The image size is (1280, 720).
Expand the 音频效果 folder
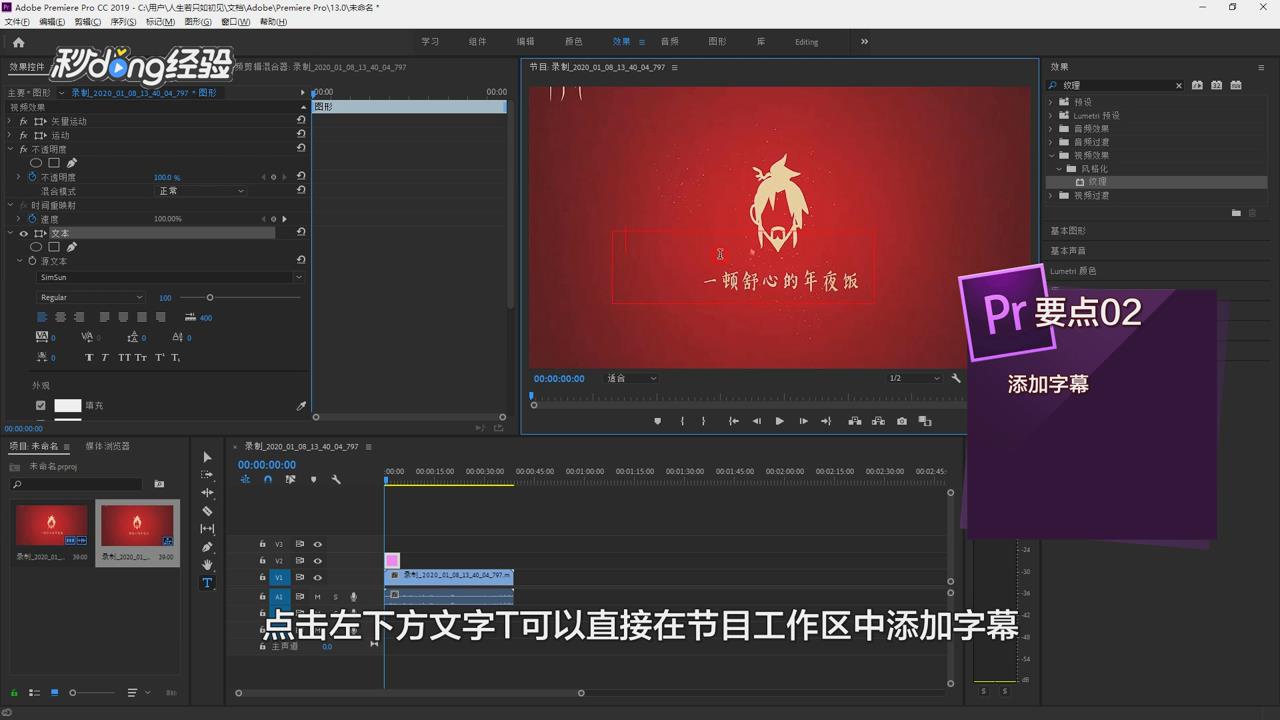point(1051,129)
